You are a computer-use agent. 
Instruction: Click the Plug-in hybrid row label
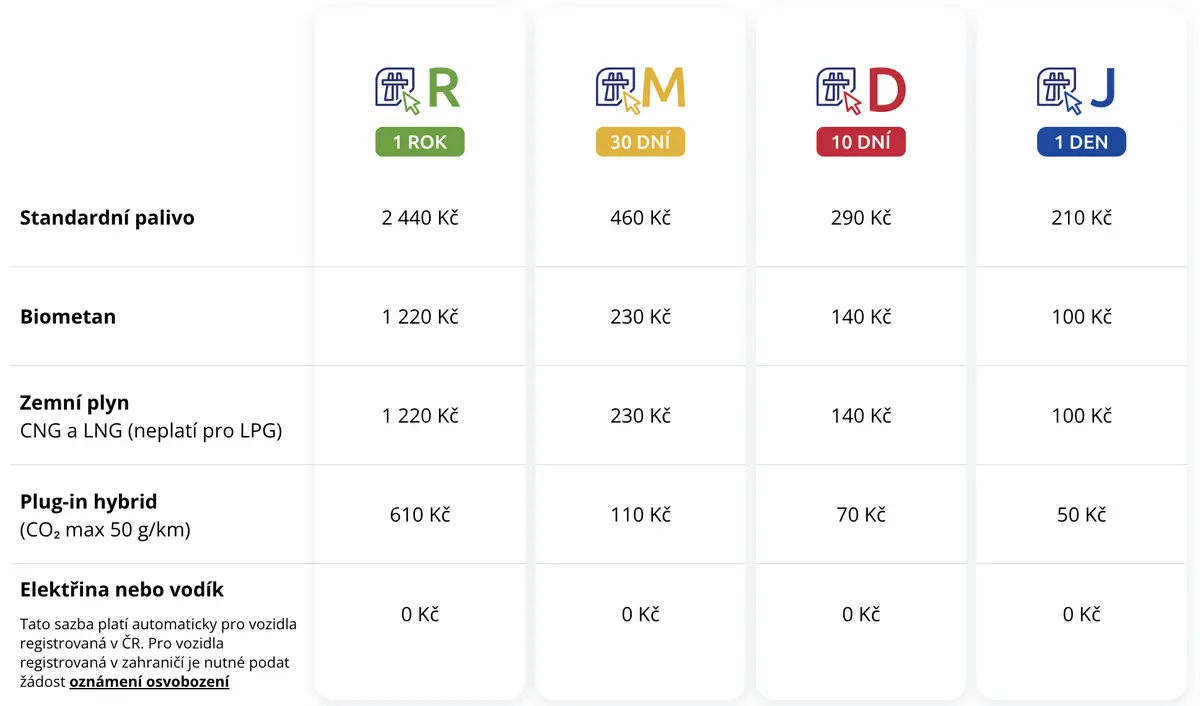(89, 502)
